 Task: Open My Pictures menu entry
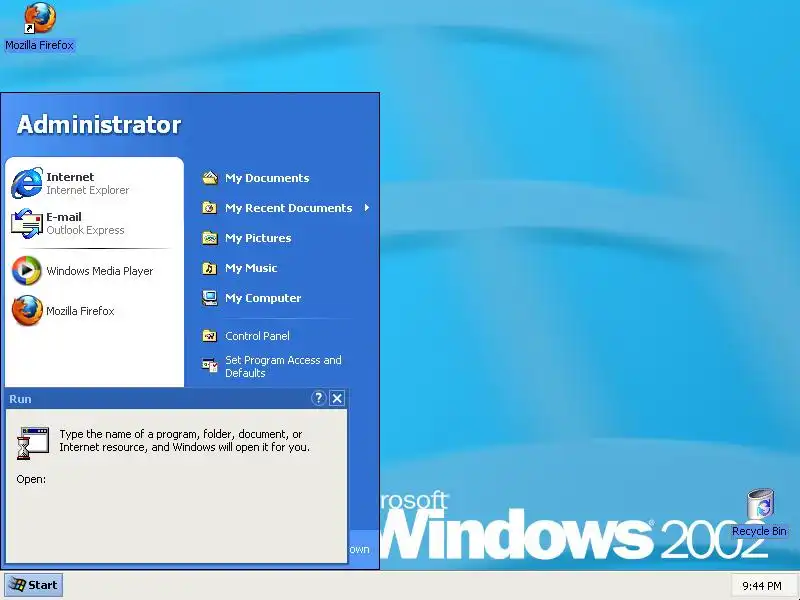pos(258,238)
